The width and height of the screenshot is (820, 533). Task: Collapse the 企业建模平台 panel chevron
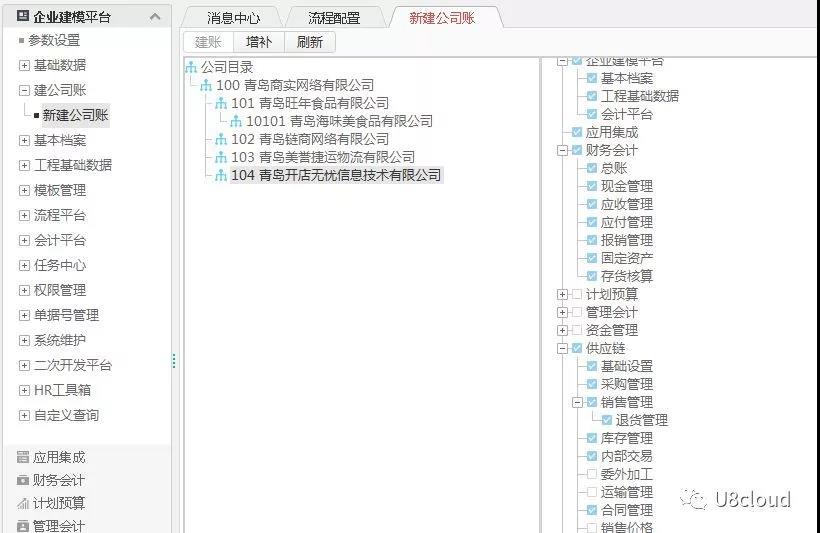click(x=155, y=17)
